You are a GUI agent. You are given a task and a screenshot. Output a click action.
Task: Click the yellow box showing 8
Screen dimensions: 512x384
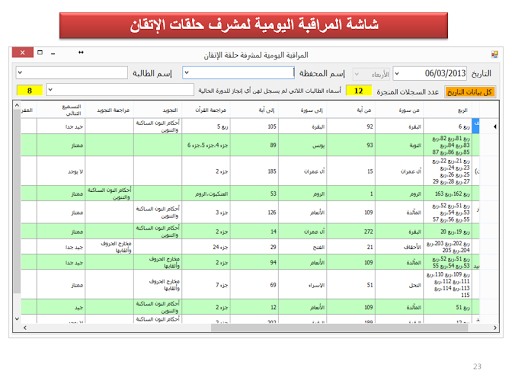(x=30, y=90)
